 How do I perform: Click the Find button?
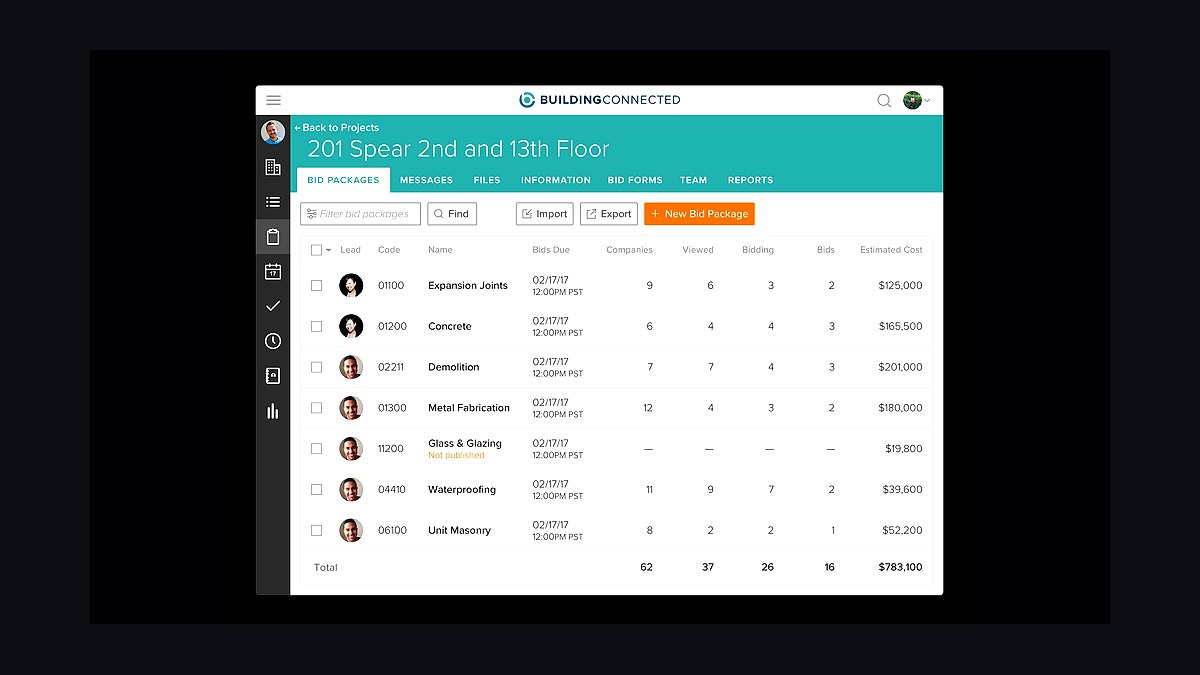[x=452, y=214]
